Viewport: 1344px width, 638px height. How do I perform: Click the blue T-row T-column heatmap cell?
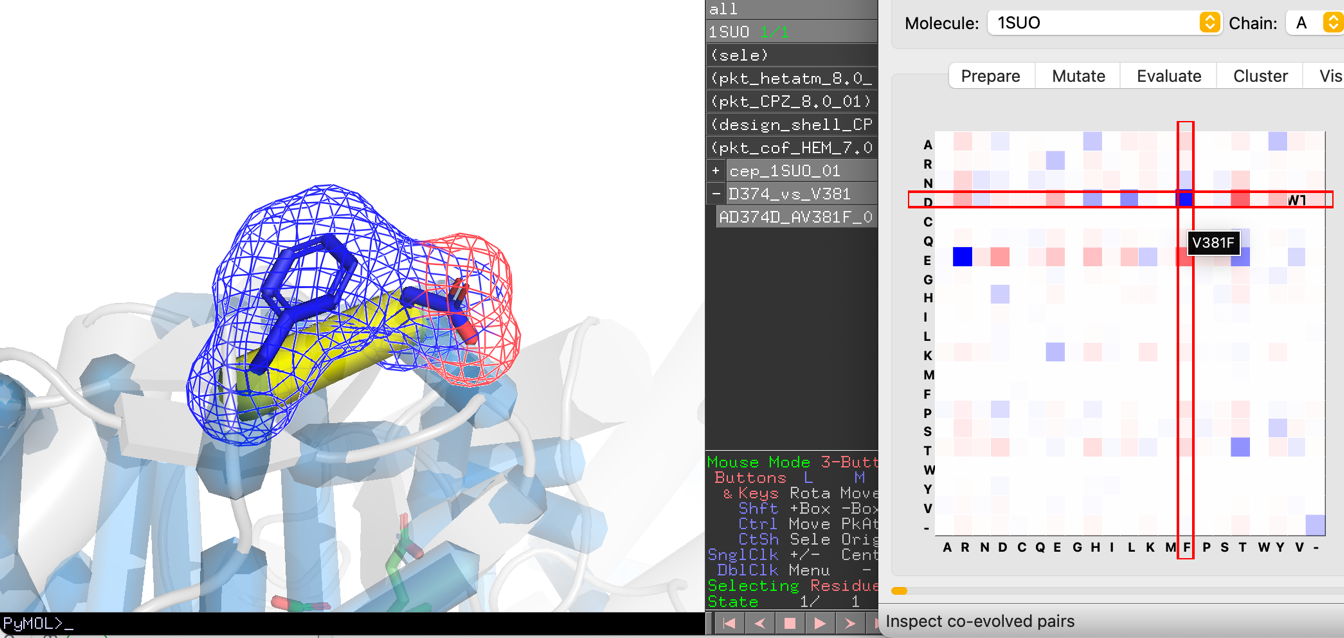[1240, 447]
